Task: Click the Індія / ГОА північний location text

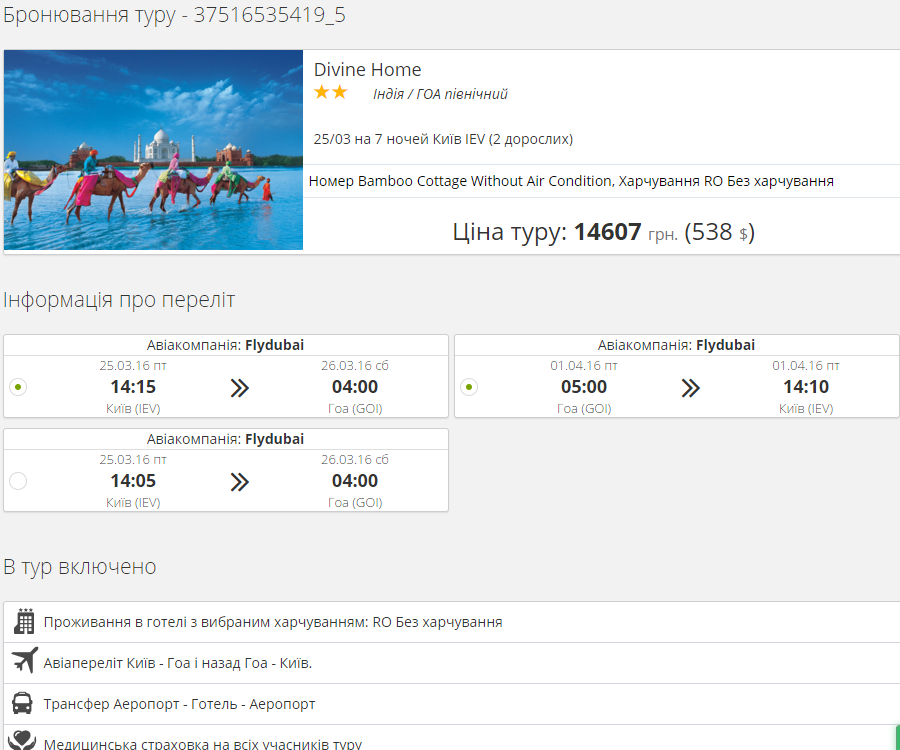Action: (440, 94)
